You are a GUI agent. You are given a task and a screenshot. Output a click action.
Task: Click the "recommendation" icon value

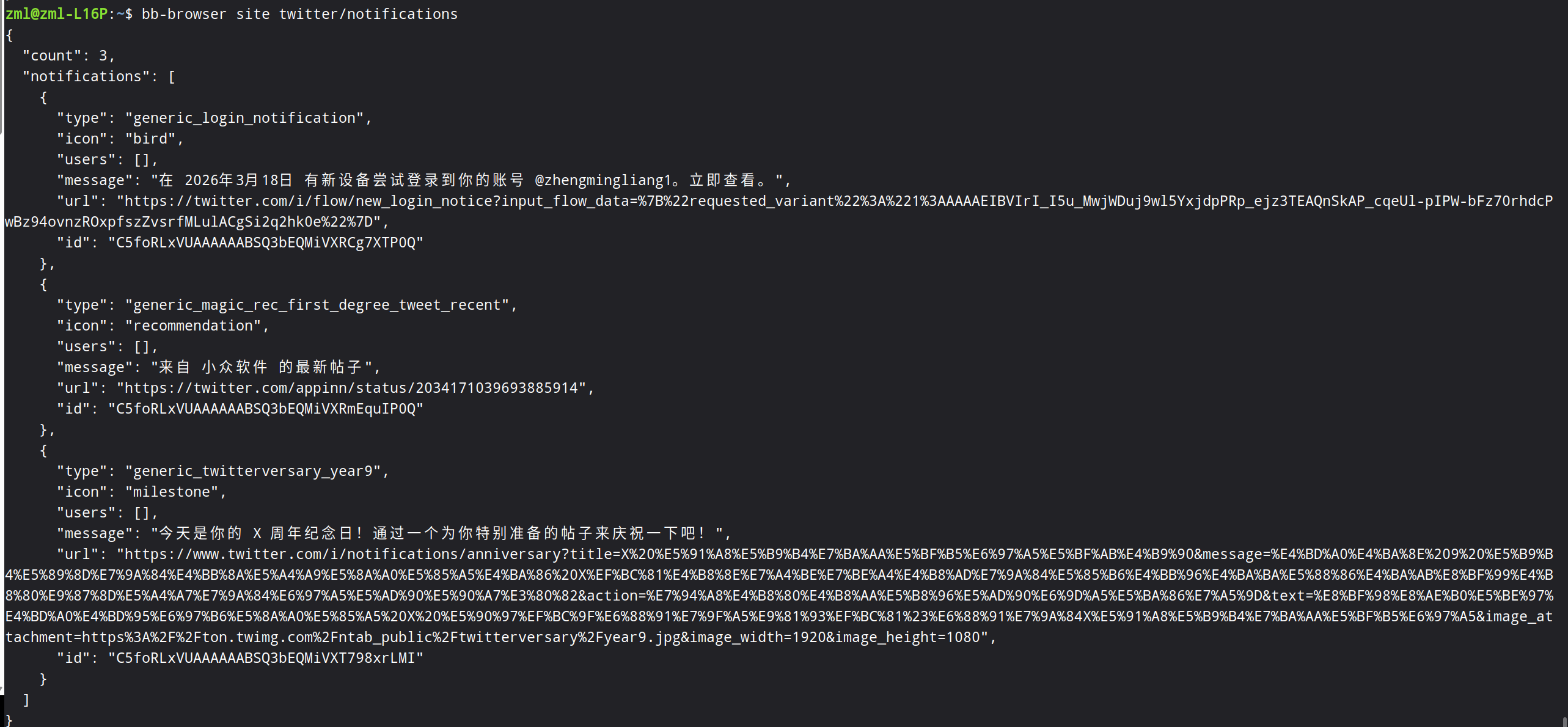[x=193, y=326]
